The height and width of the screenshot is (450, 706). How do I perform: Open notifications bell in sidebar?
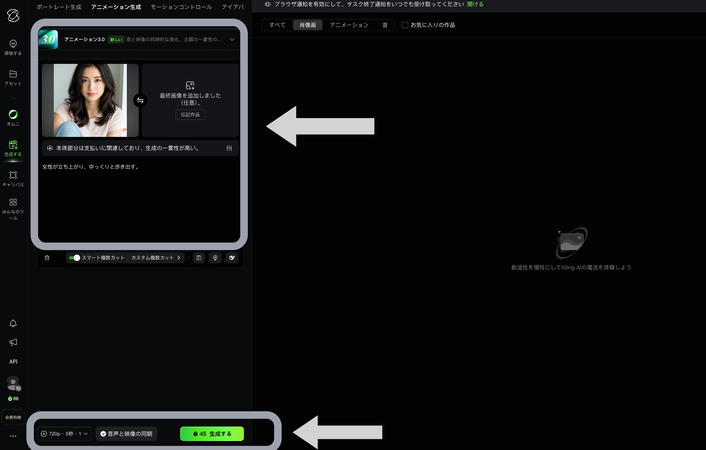[13, 323]
